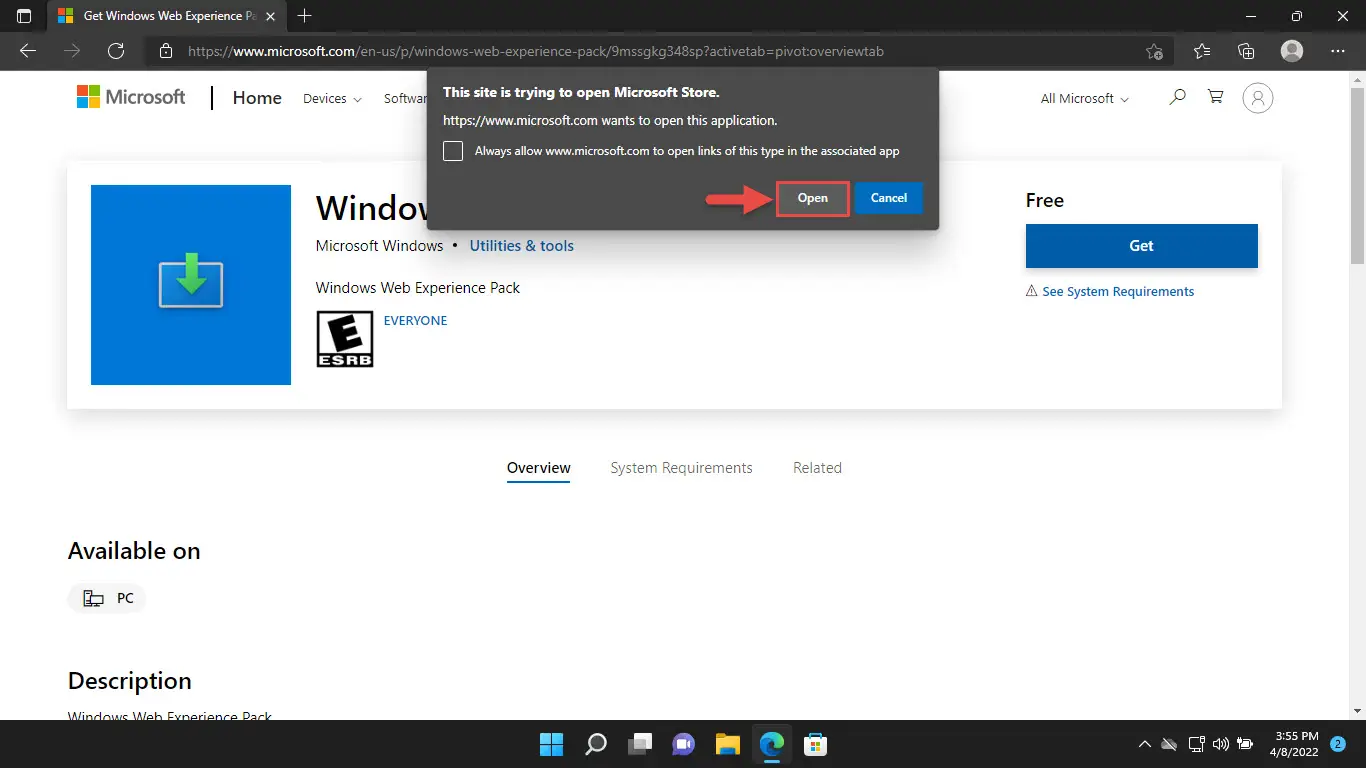Click the site search magnifier icon

pyautogui.click(x=1177, y=97)
